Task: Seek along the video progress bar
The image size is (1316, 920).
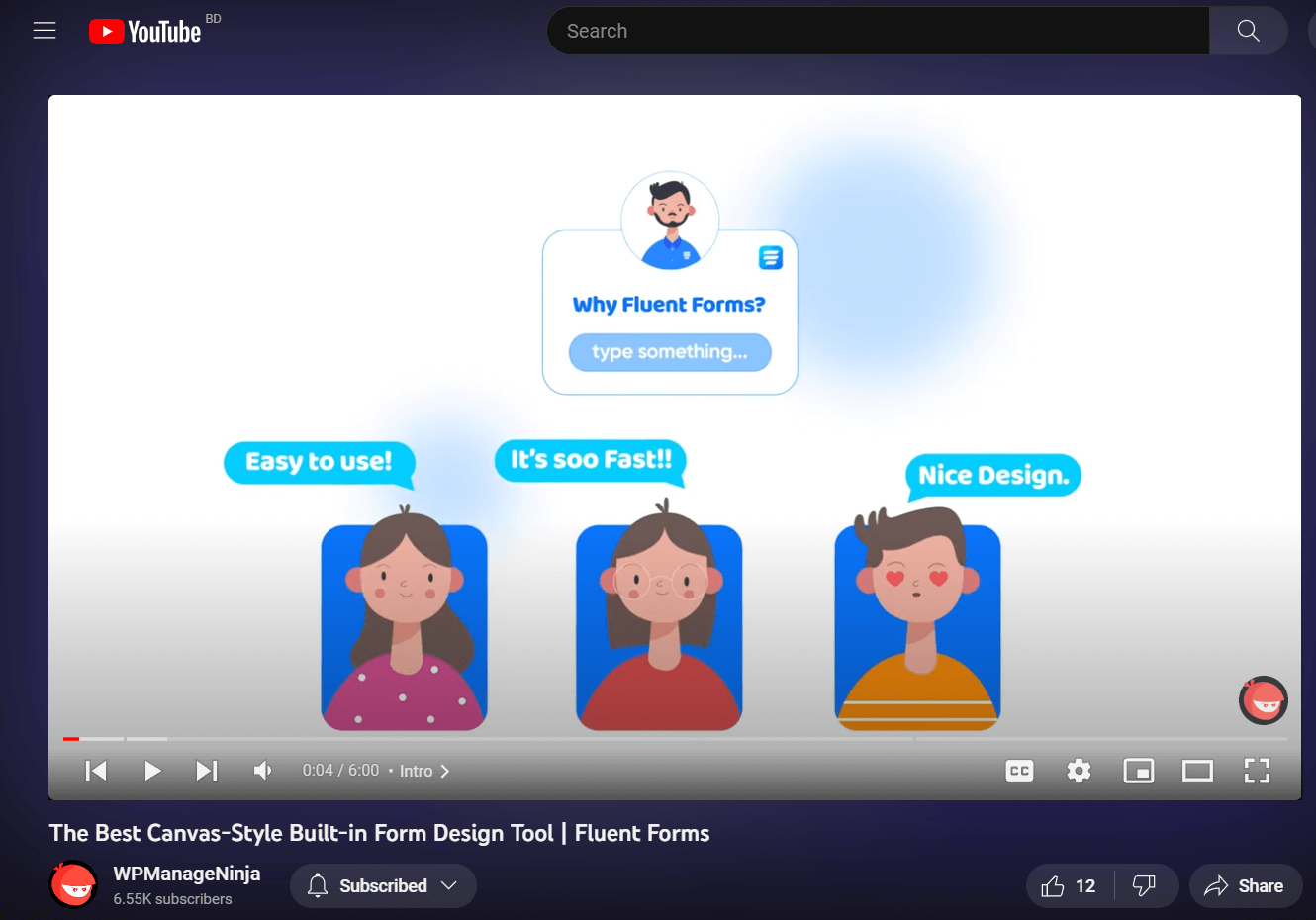Action: 675,739
